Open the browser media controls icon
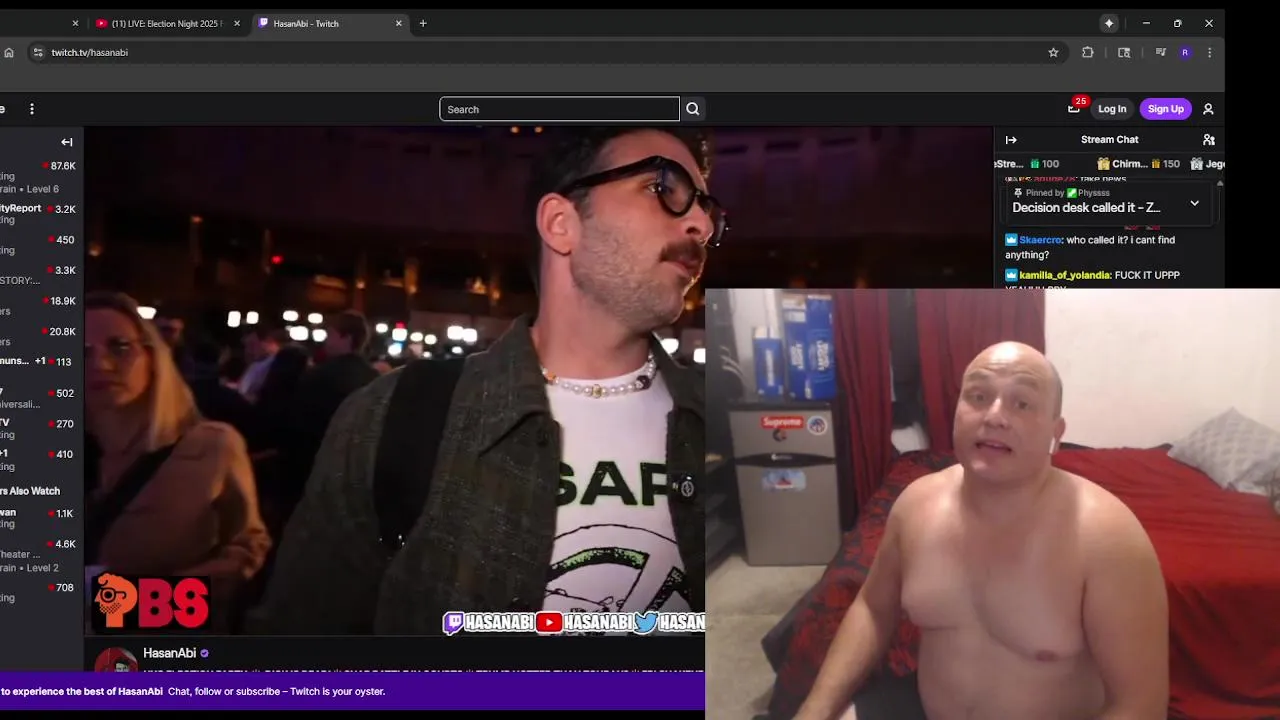The height and width of the screenshot is (720, 1280). click(x=1161, y=52)
